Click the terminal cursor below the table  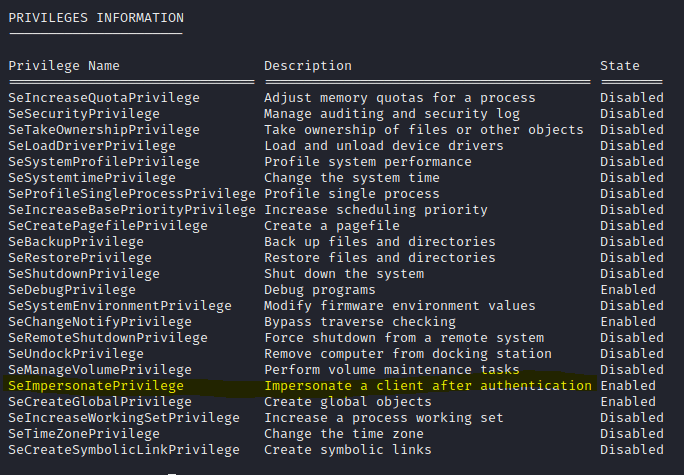coord(172,470)
